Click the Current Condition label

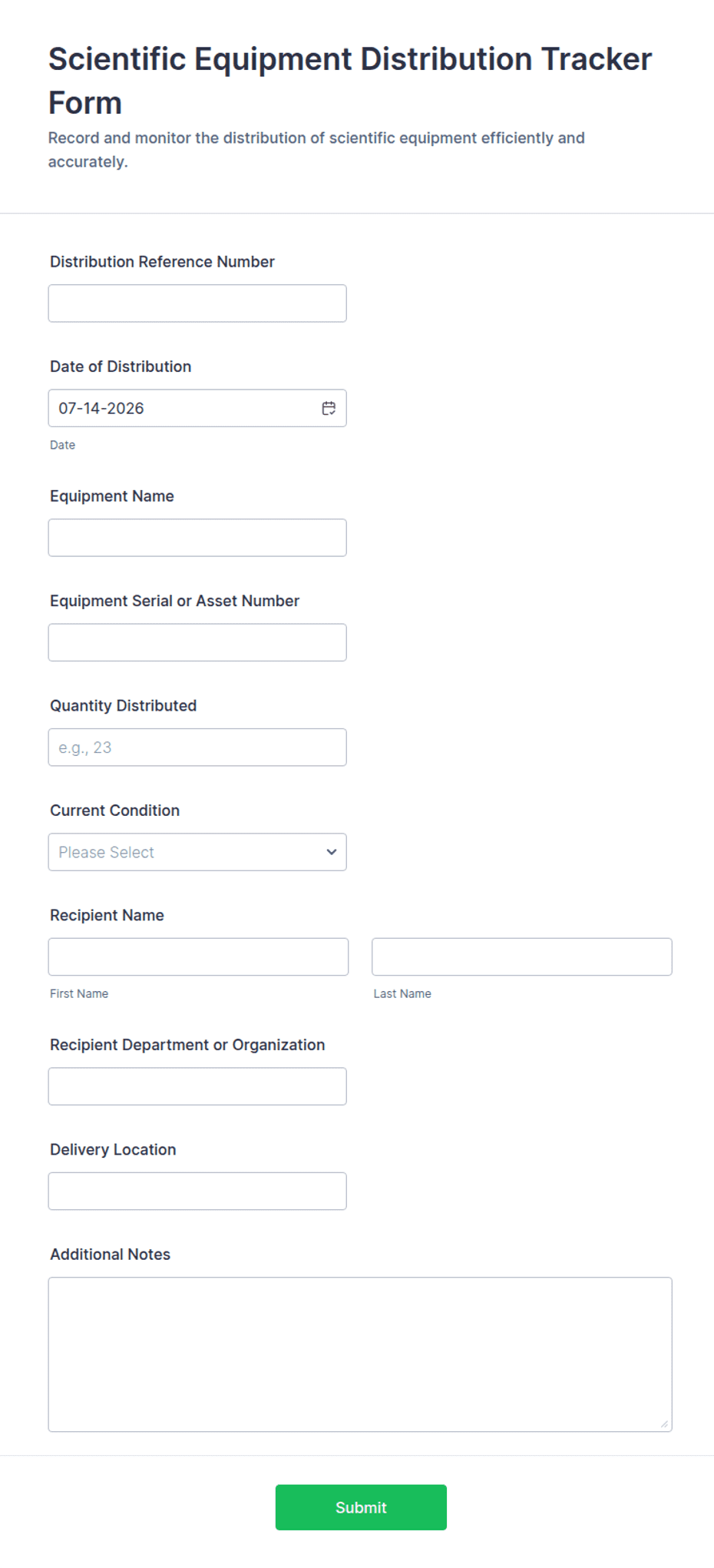coord(114,811)
